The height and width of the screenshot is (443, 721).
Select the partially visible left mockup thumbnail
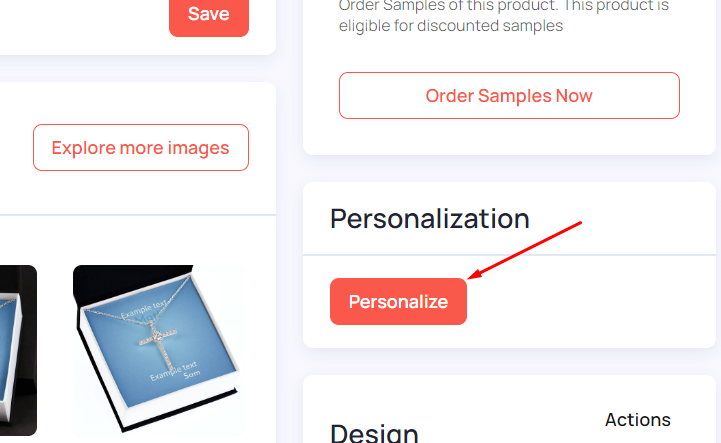point(18,350)
